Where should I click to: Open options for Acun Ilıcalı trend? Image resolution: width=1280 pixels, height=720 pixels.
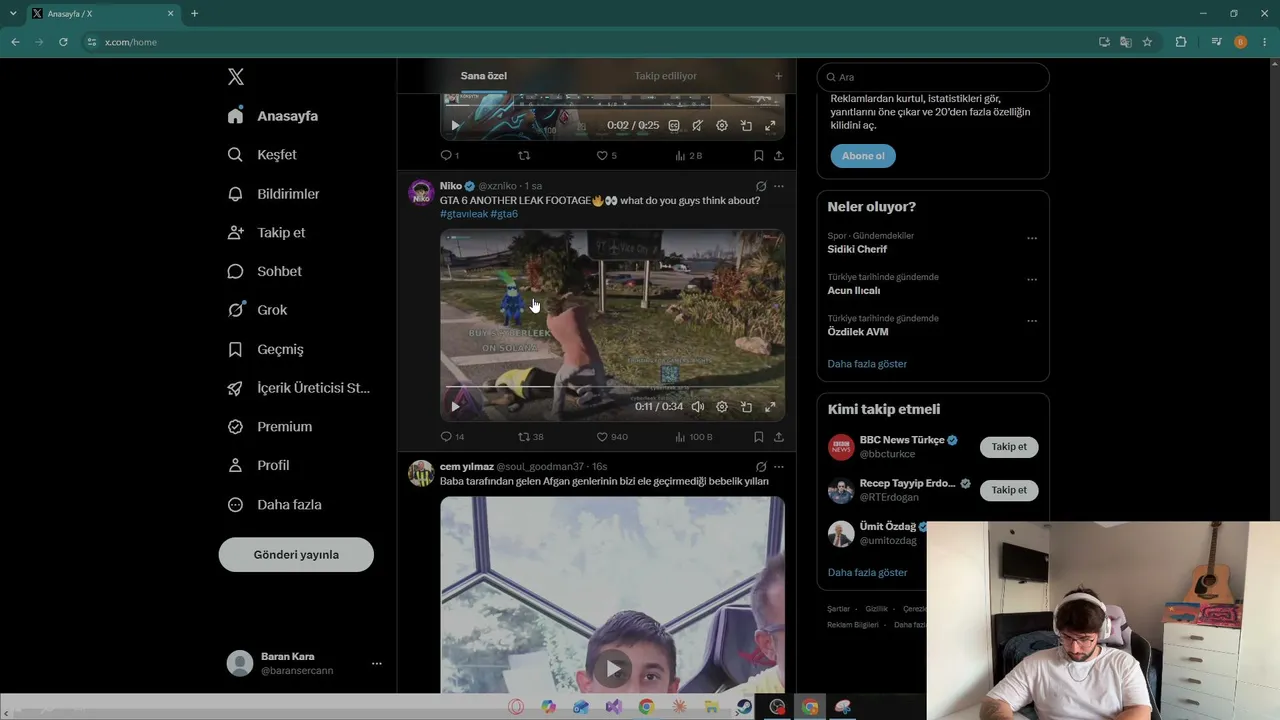click(x=1032, y=280)
